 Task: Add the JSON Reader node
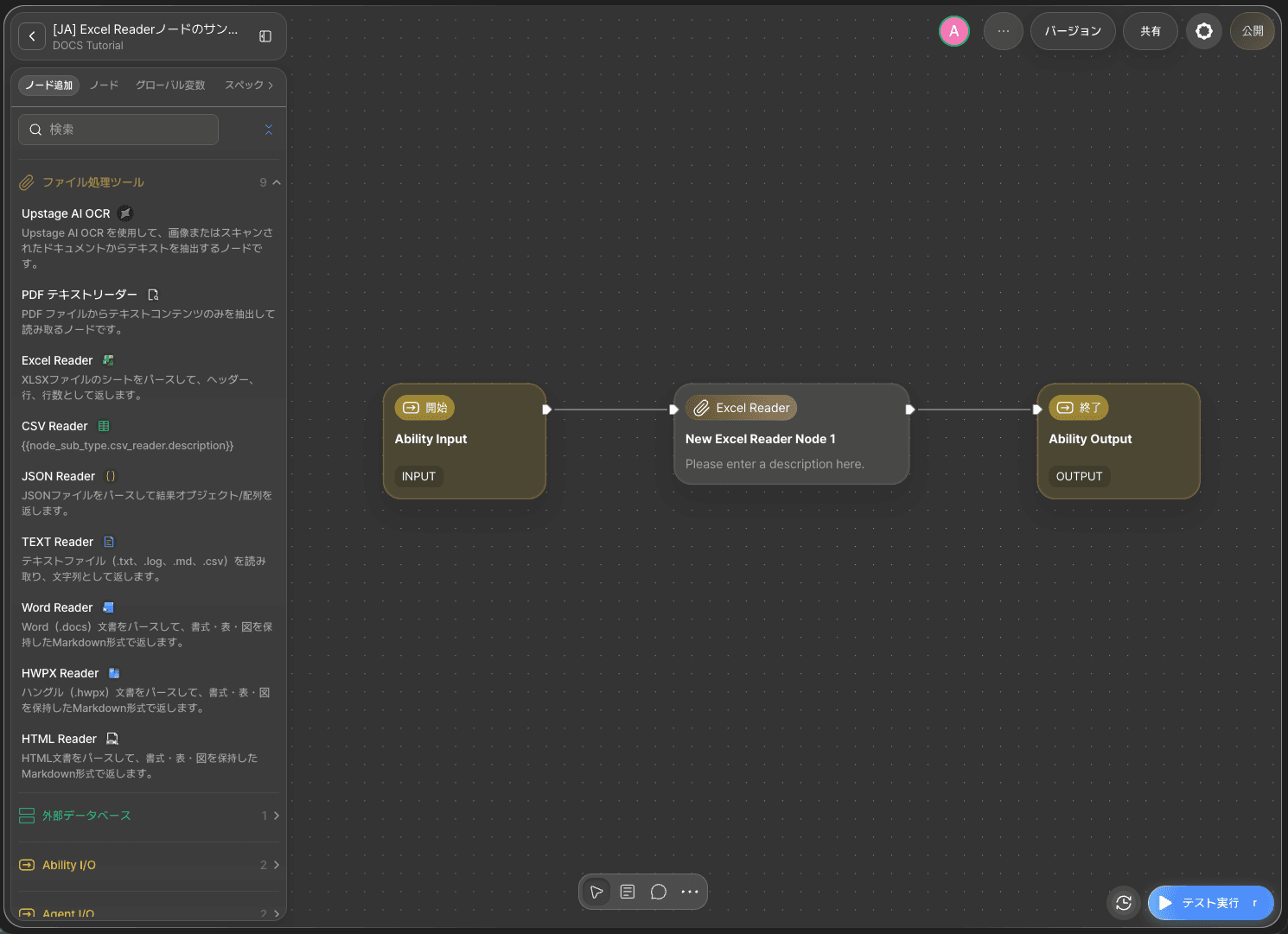tap(149, 493)
